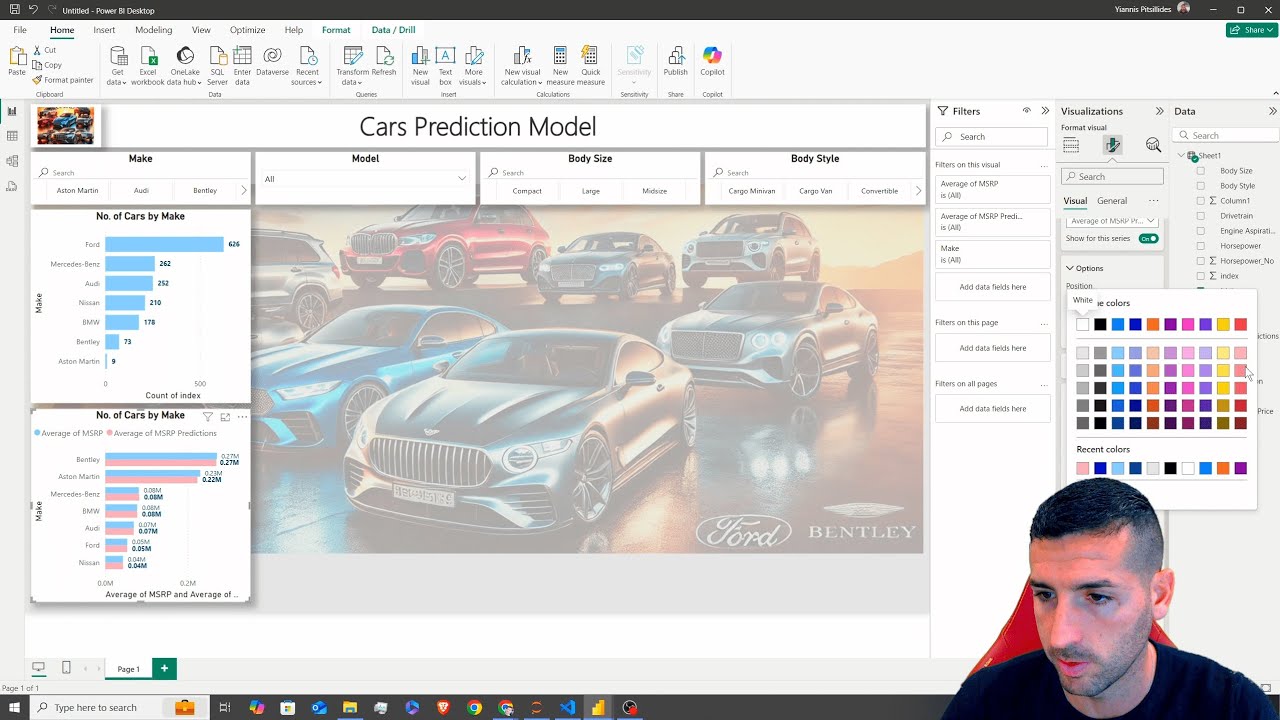This screenshot has width=1280, height=720.
Task: Open Copilot from the ribbon
Action: coord(712,62)
